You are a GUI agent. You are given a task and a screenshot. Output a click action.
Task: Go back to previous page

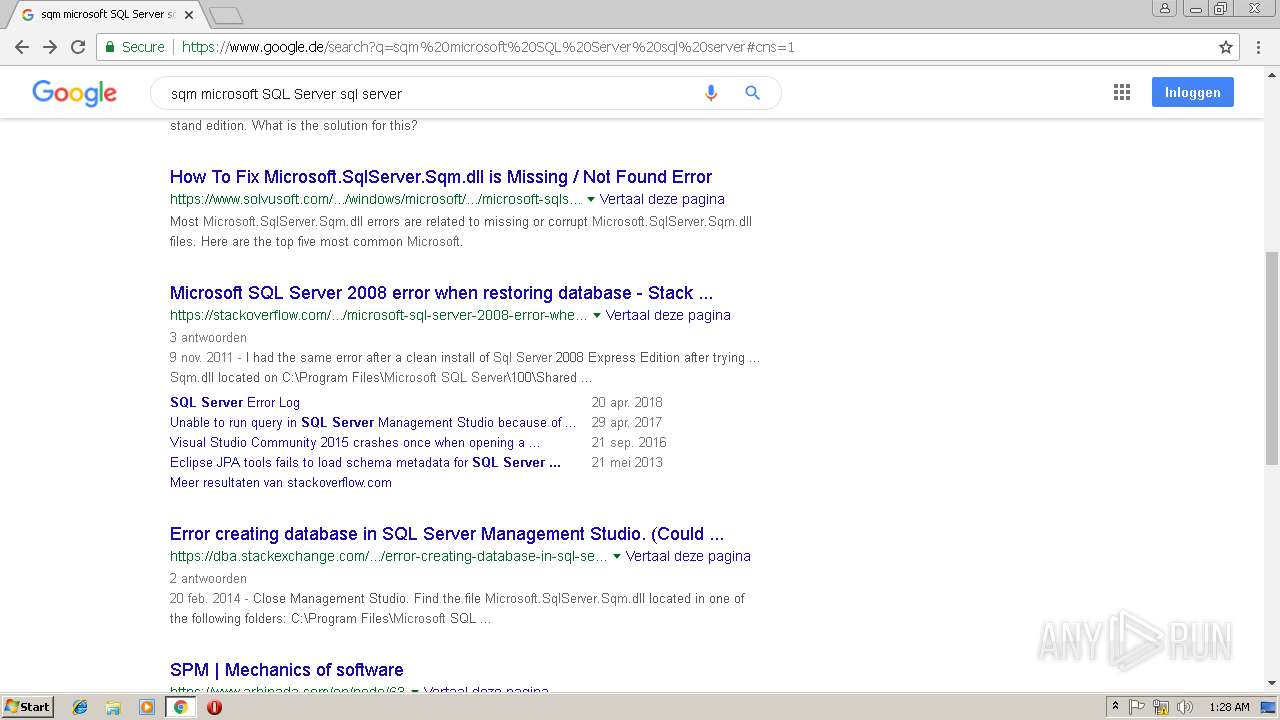click(x=22, y=47)
